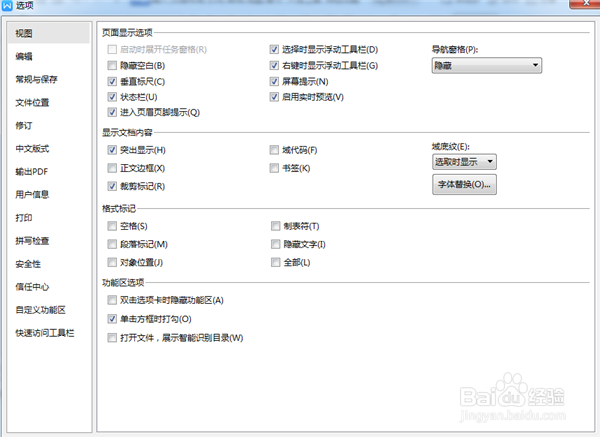This screenshot has height=437, width=600.
Task: Toggle the 裁剪标记(R) checkbox
Action: tap(112, 186)
